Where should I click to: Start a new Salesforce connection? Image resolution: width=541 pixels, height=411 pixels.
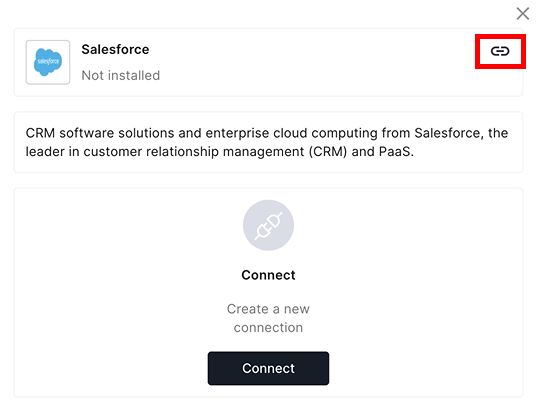[268, 368]
